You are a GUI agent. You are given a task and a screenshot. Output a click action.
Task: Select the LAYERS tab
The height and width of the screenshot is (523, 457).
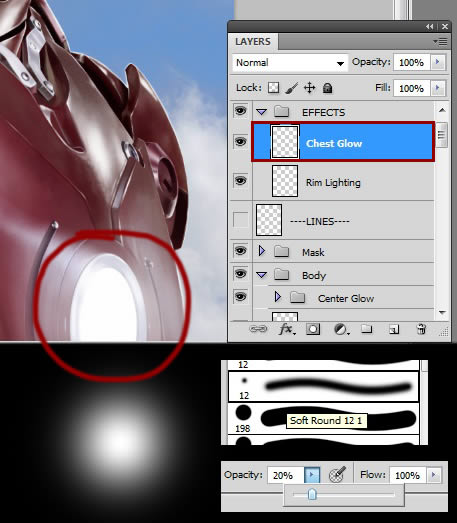253,42
